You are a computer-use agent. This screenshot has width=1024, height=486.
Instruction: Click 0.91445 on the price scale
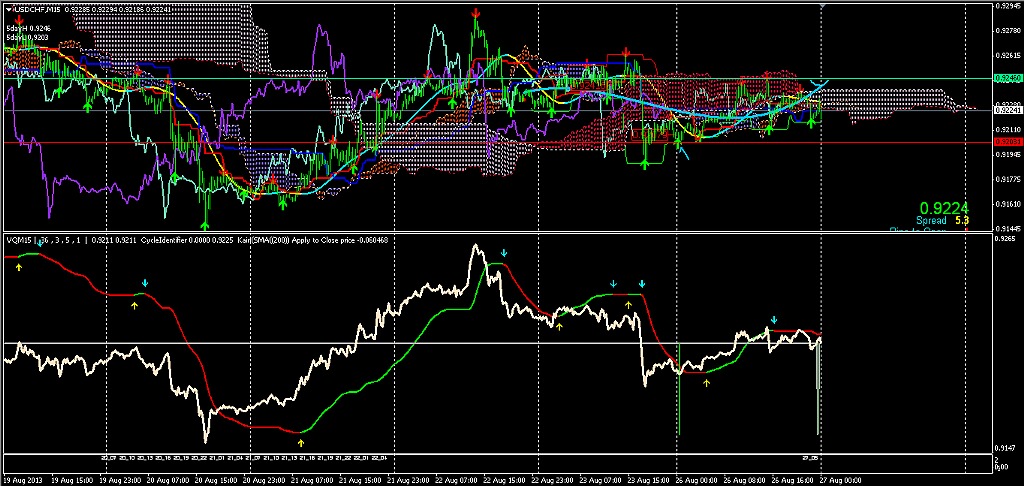pyautogui.click(x=1008, y=229)
